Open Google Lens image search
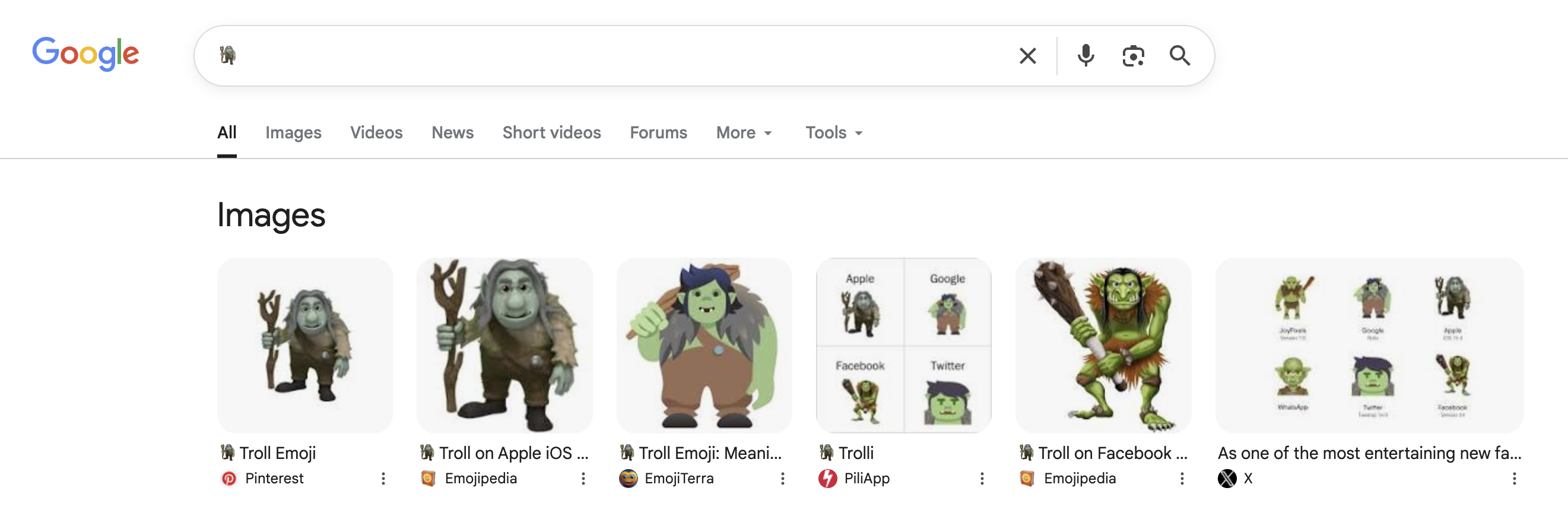 tap(1133, 56)
